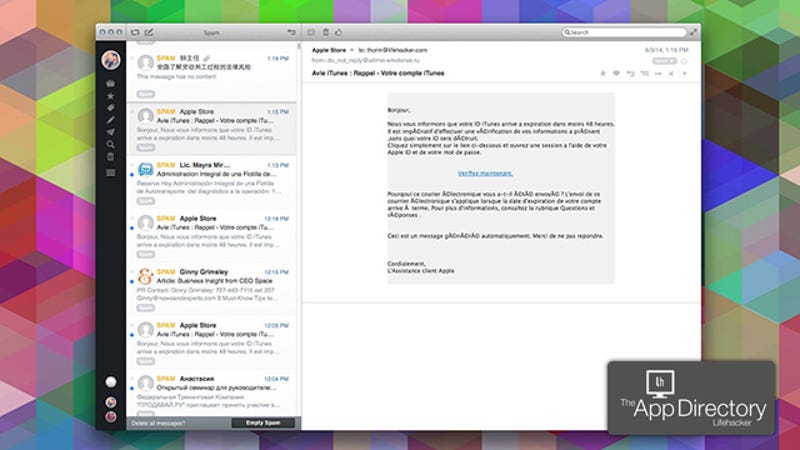Compose a new message with pencil icon
The width and height of the screenshot is (800, 450).
coord(149,32)
